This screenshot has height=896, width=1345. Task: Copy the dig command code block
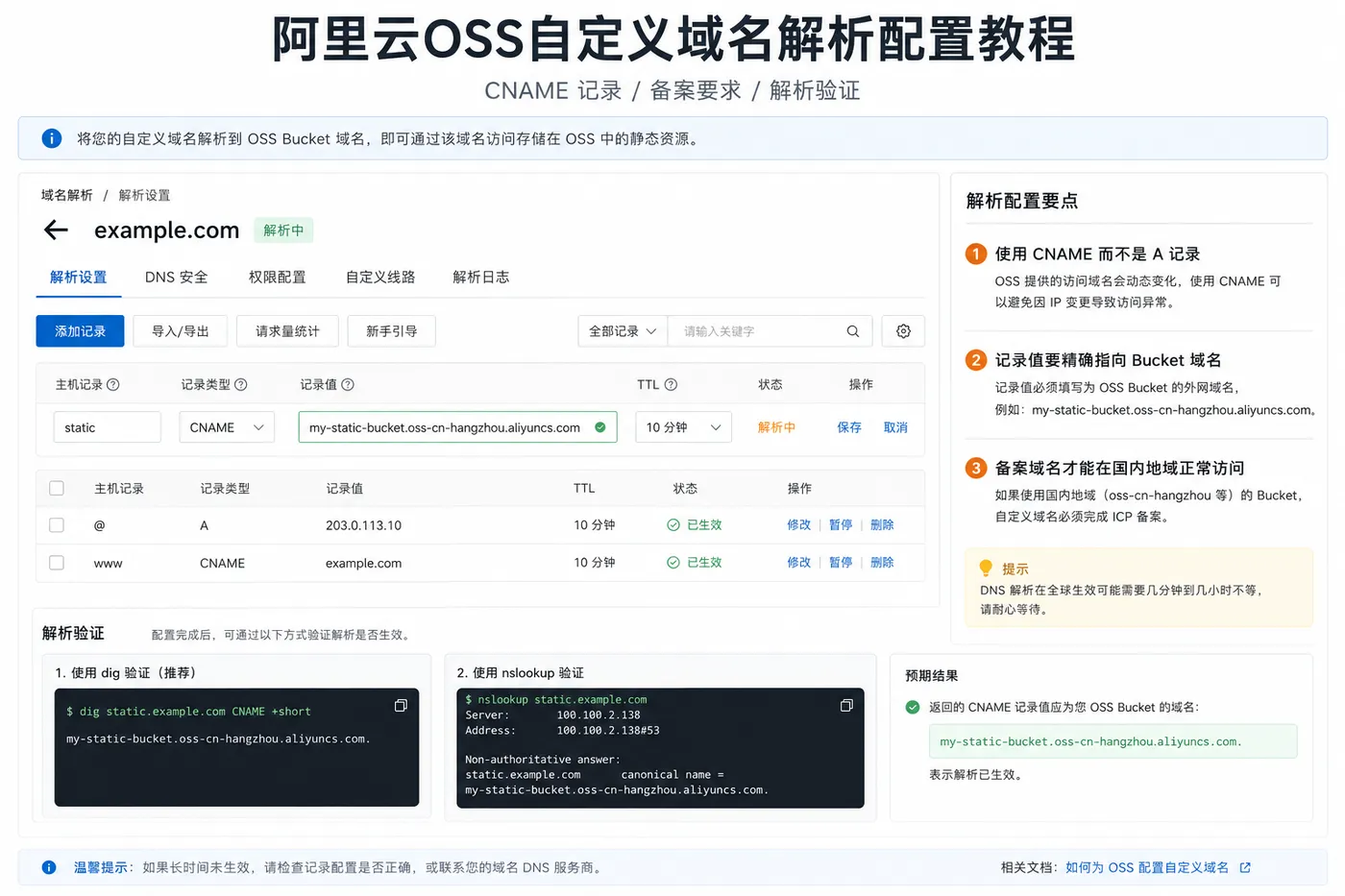[x=401, y=706]
